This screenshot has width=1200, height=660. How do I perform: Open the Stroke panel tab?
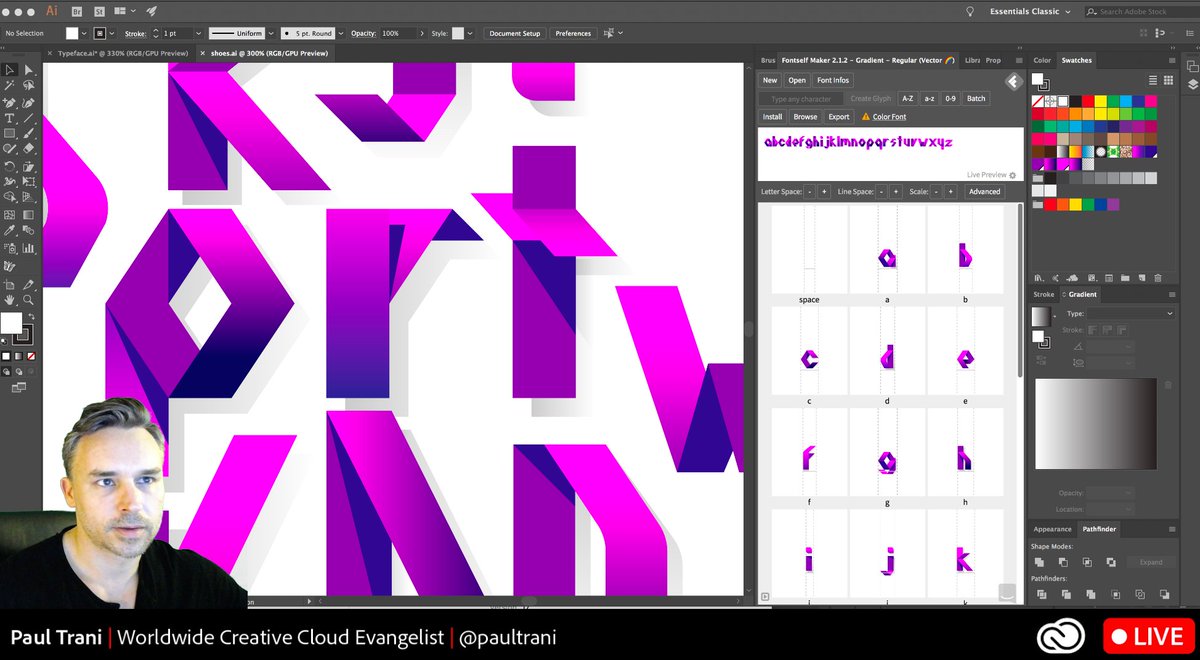(1044, 294)
